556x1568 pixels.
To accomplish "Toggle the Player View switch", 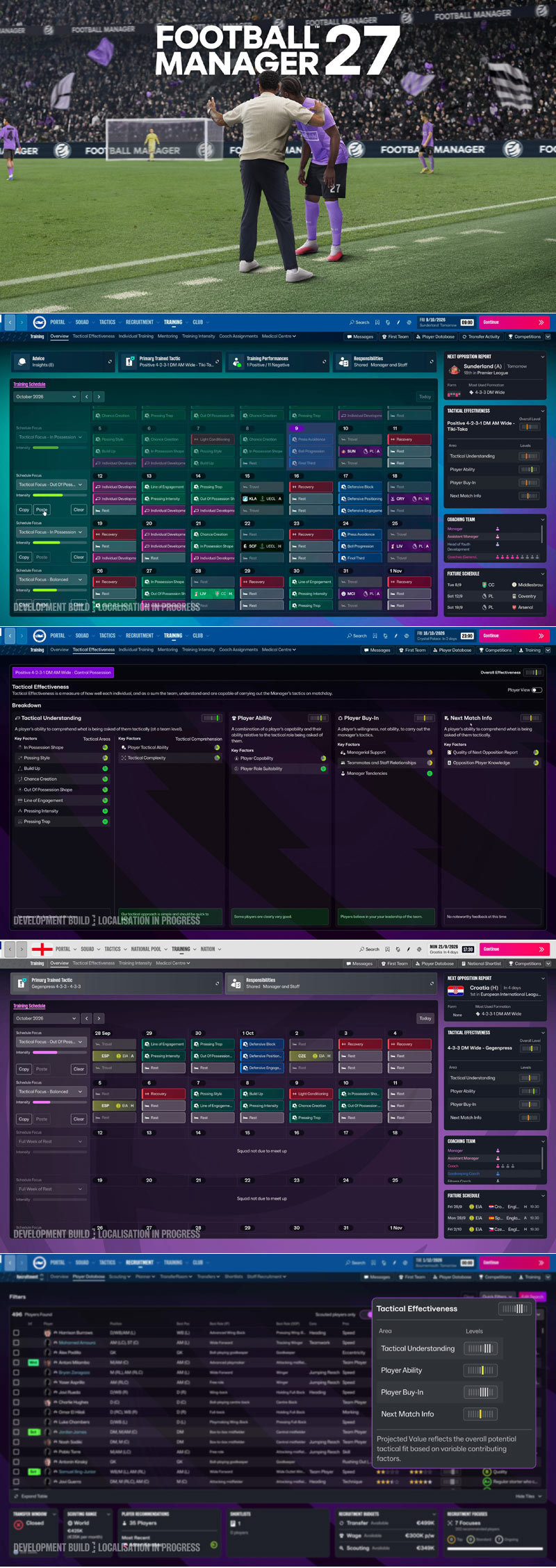I will coord(537,690).
